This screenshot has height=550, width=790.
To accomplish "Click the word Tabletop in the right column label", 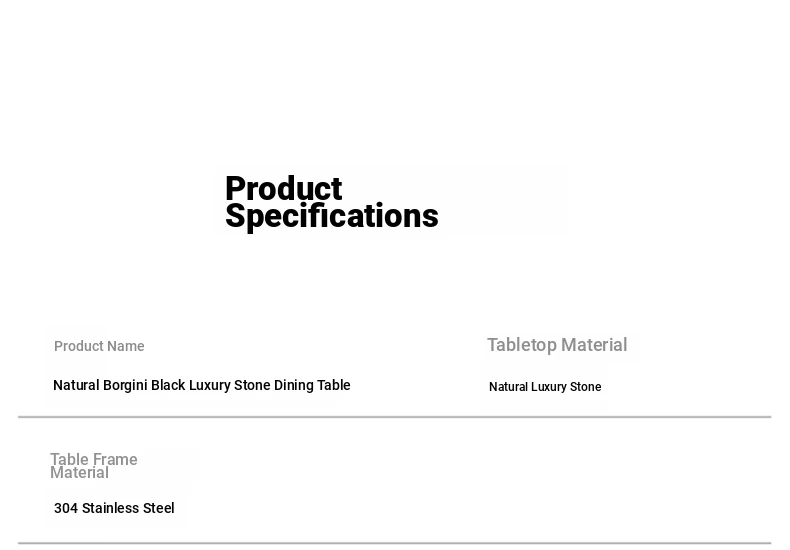I will click(x=521, y=345).
